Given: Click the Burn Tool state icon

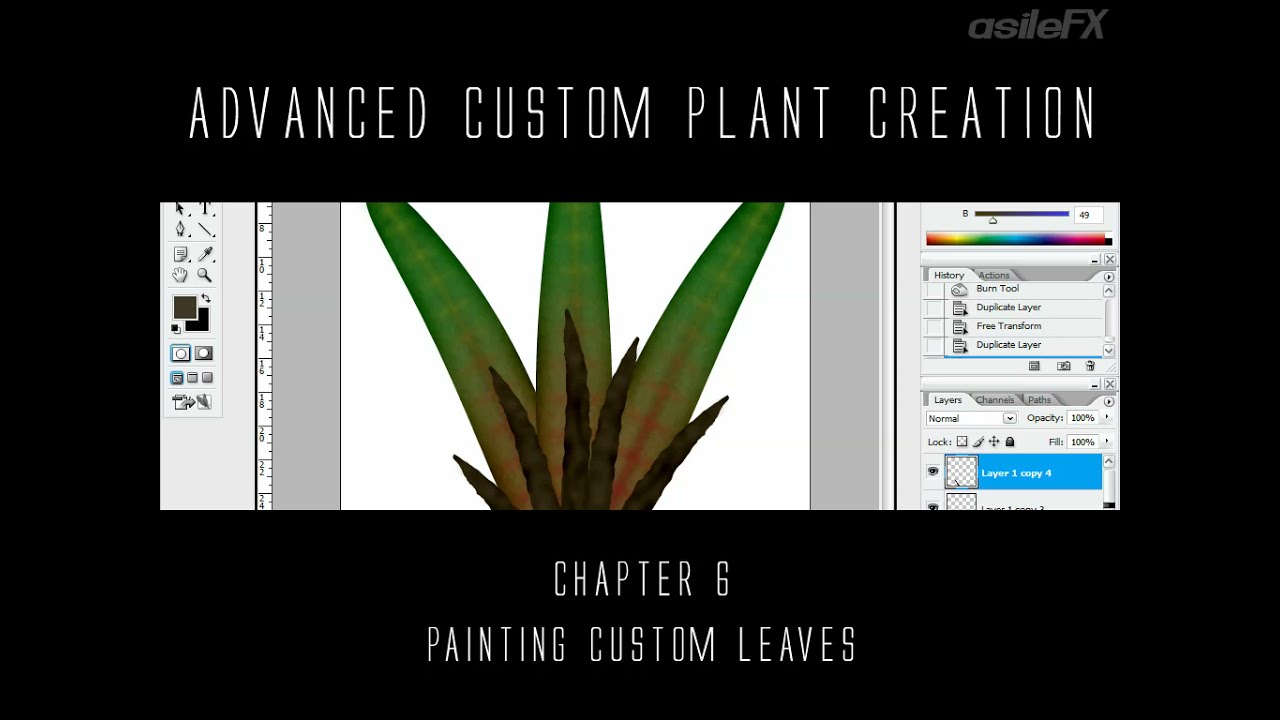Looking at the screenshot, I should [960, 289].
